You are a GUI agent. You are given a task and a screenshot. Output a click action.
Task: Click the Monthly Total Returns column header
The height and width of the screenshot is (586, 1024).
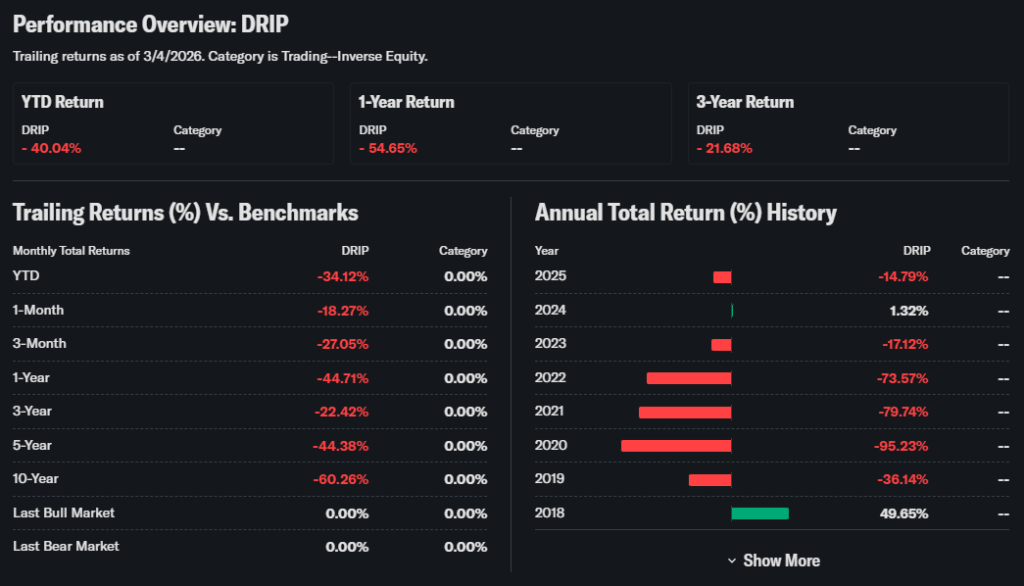tap(71, 251)
